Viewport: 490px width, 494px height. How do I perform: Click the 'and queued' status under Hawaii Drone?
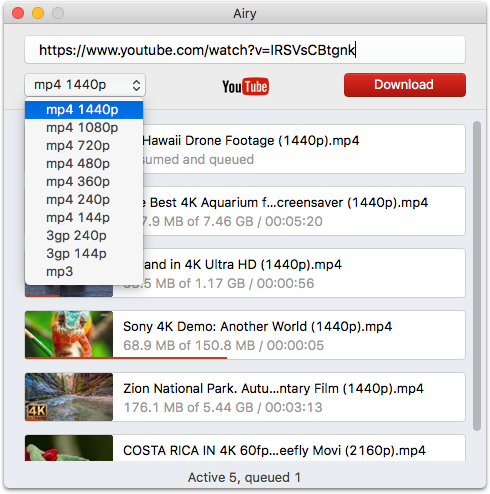pos(218,159)
